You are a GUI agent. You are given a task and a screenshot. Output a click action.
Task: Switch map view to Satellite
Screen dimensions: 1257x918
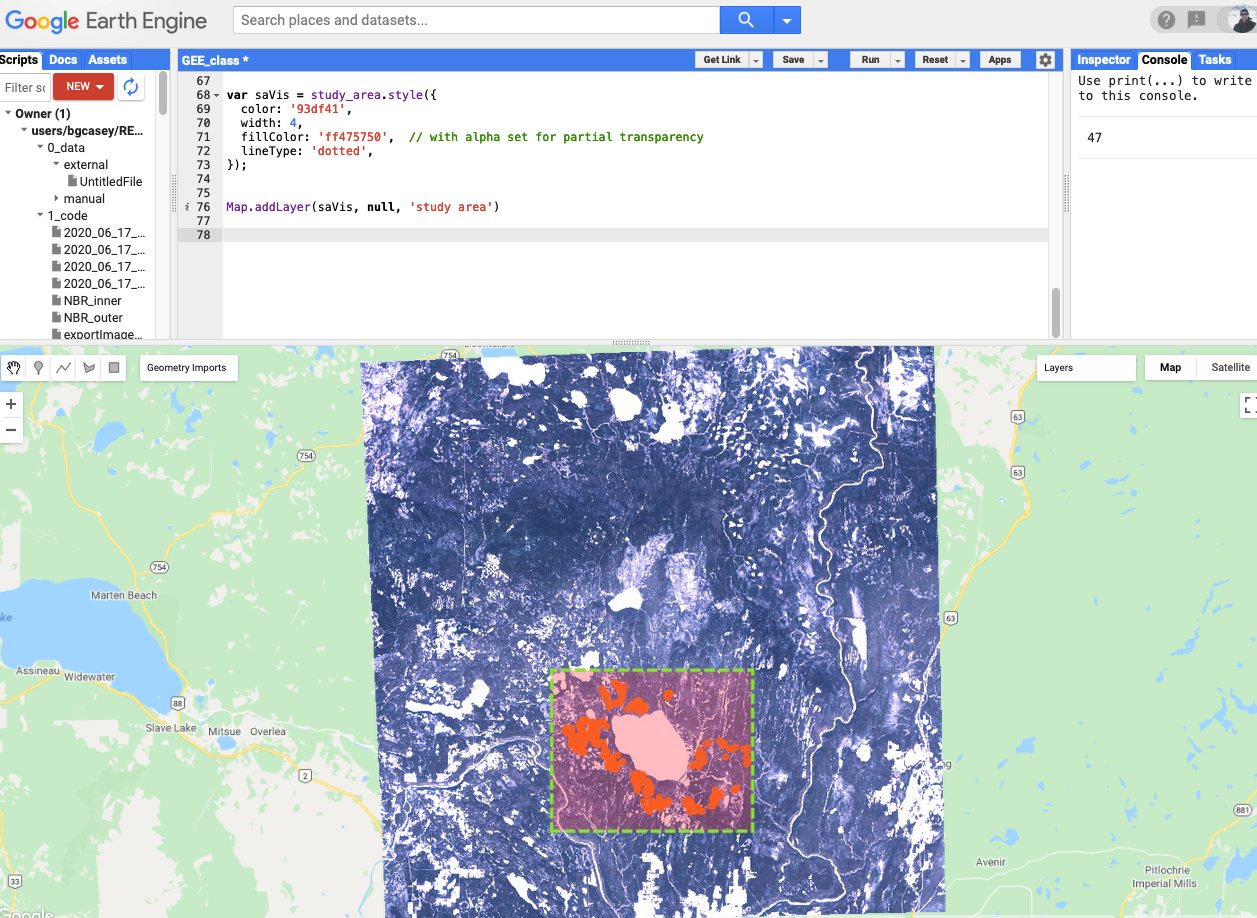tap(1230, 368)
